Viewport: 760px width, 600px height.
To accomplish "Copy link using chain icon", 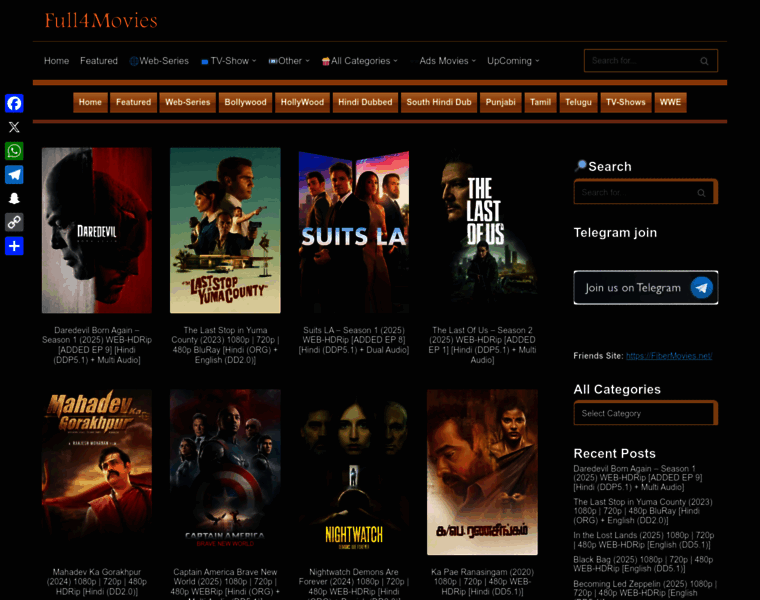I will [14, 222].
